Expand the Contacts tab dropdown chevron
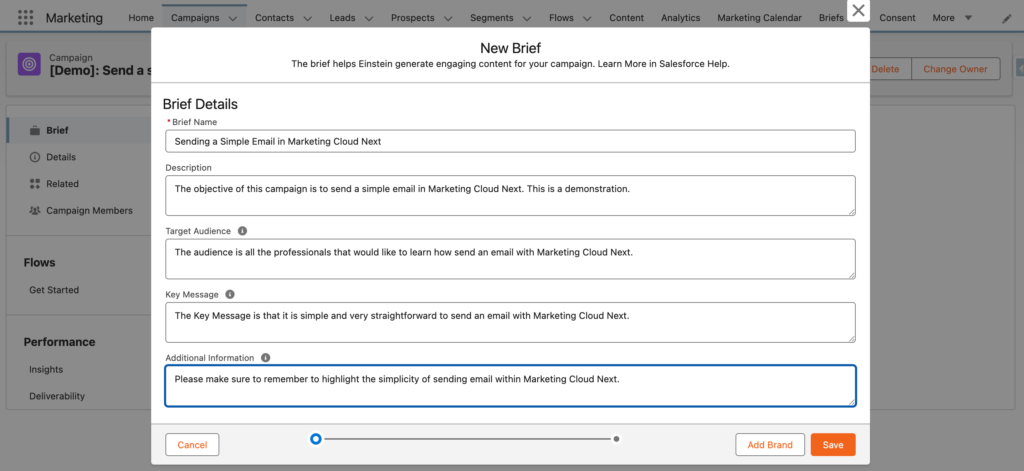The height and width of the screenshot is (471, 1024). click(x=307, y=19)
